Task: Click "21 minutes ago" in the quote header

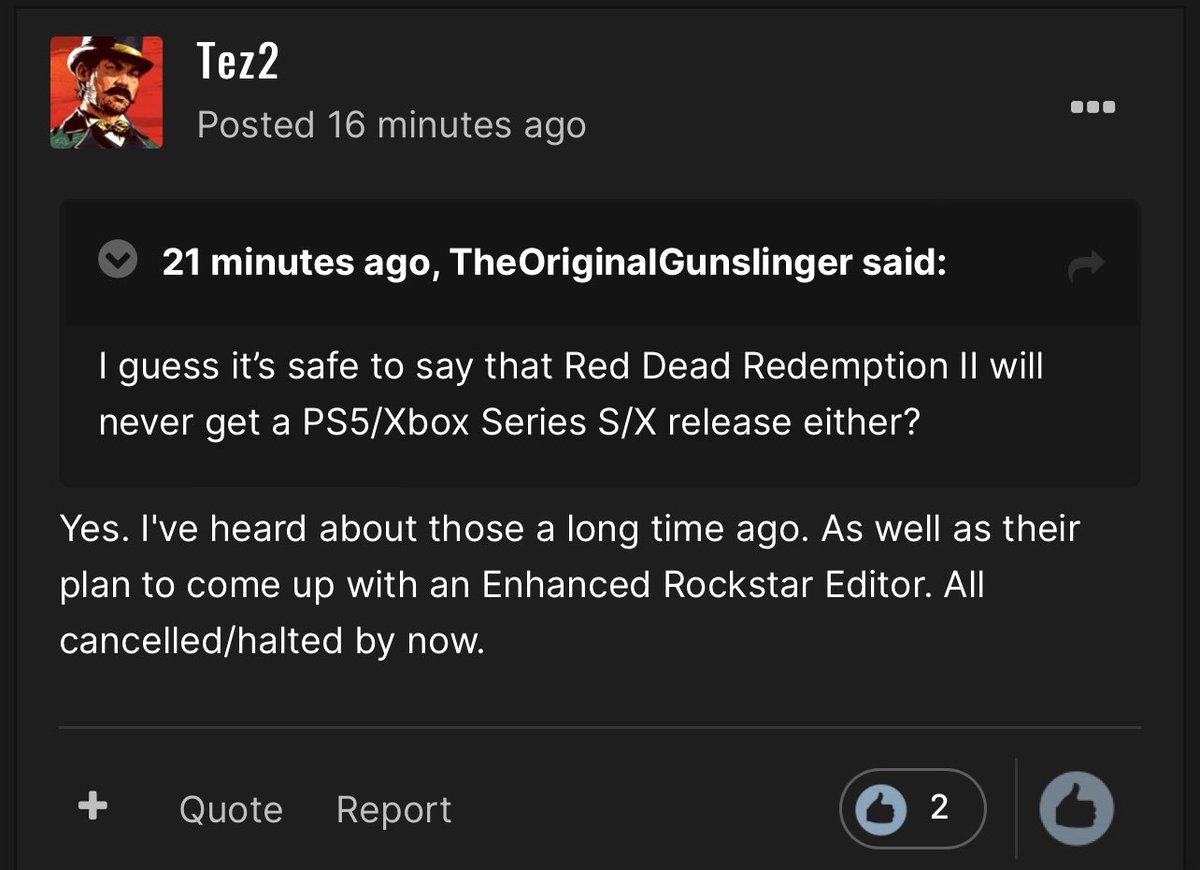Action: click(x=296, y=263)
